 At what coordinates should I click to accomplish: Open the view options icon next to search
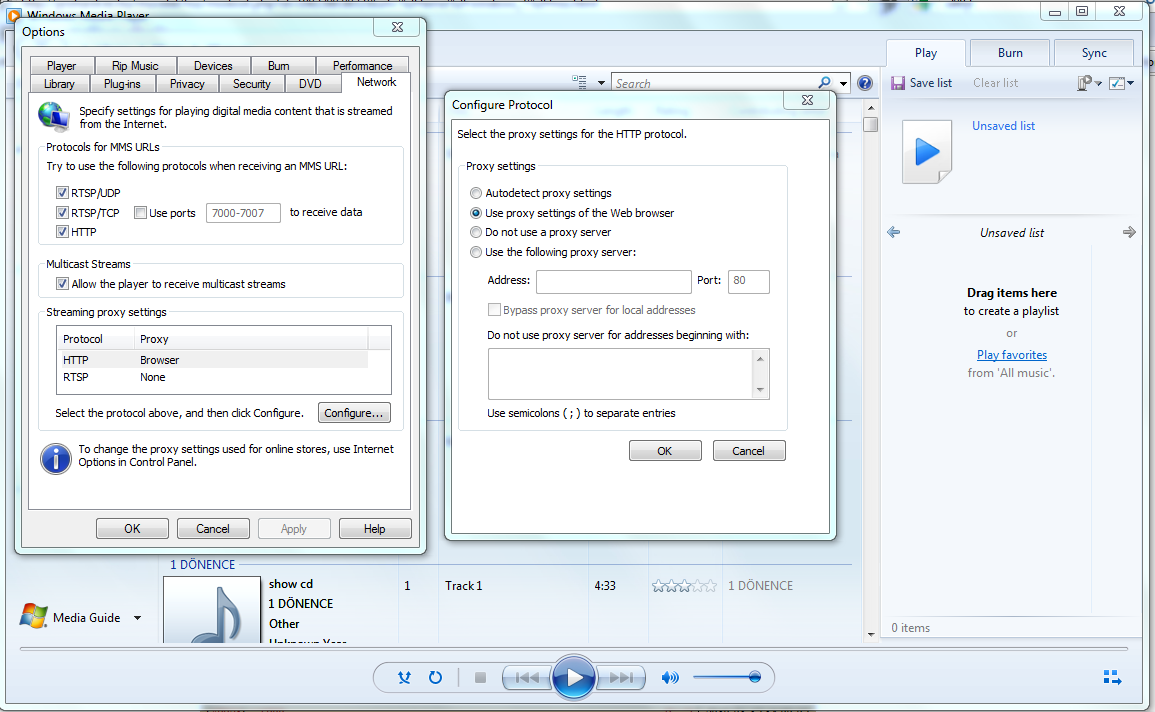click(x=580, y=82)
